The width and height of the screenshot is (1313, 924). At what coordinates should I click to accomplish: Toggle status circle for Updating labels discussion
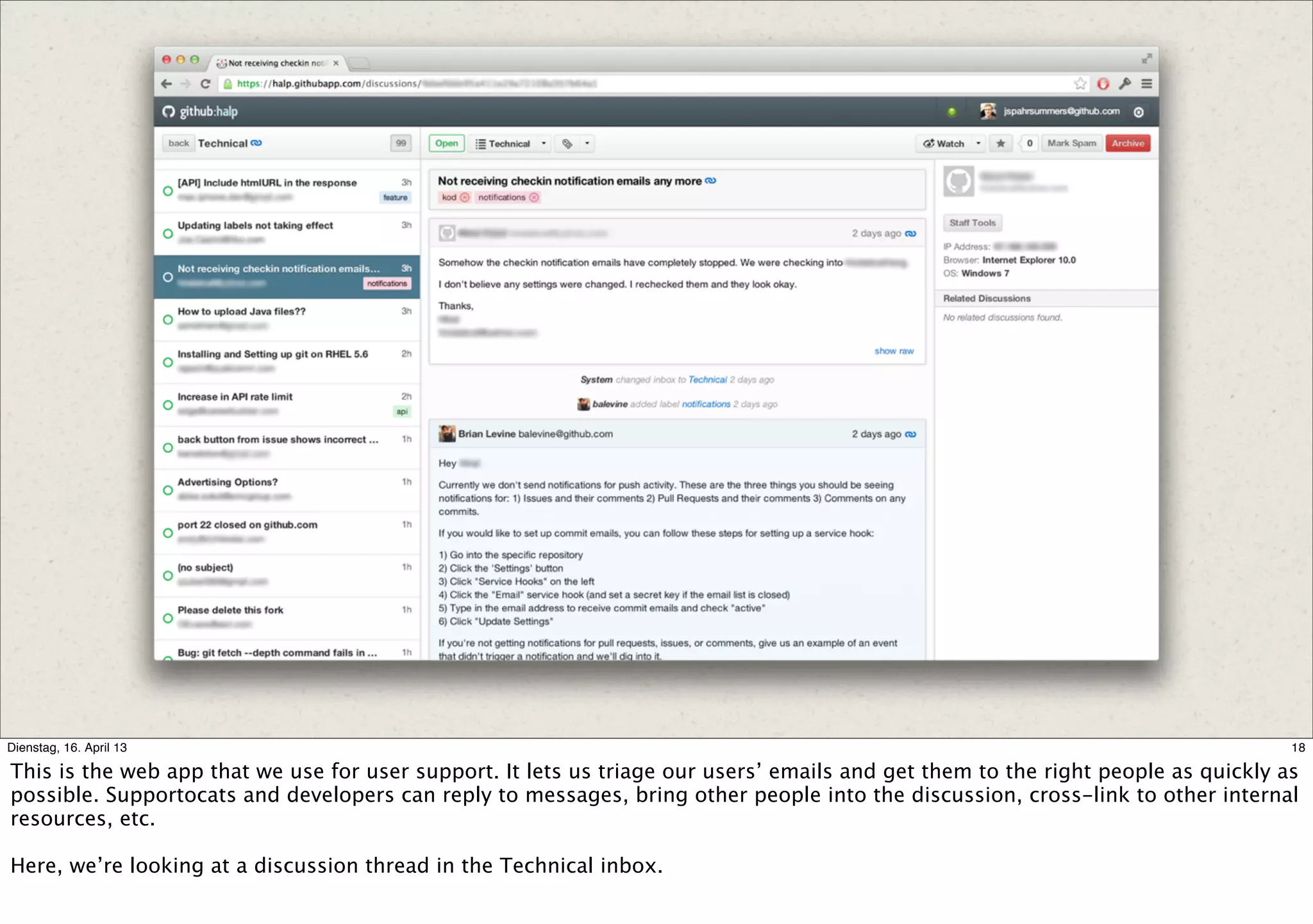(x=168, y=234)
